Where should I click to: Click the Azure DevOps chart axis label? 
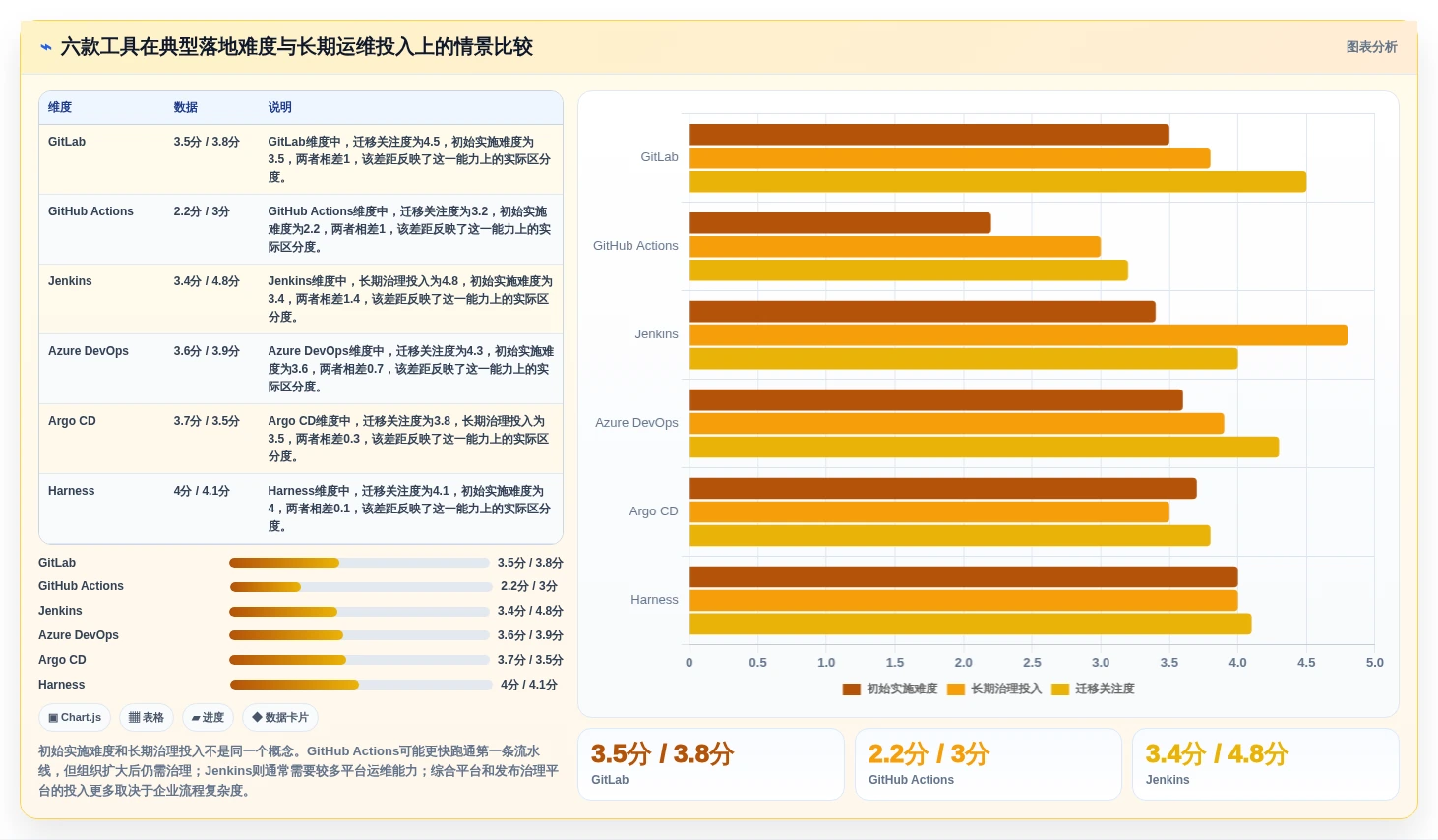tap(636, 423)
